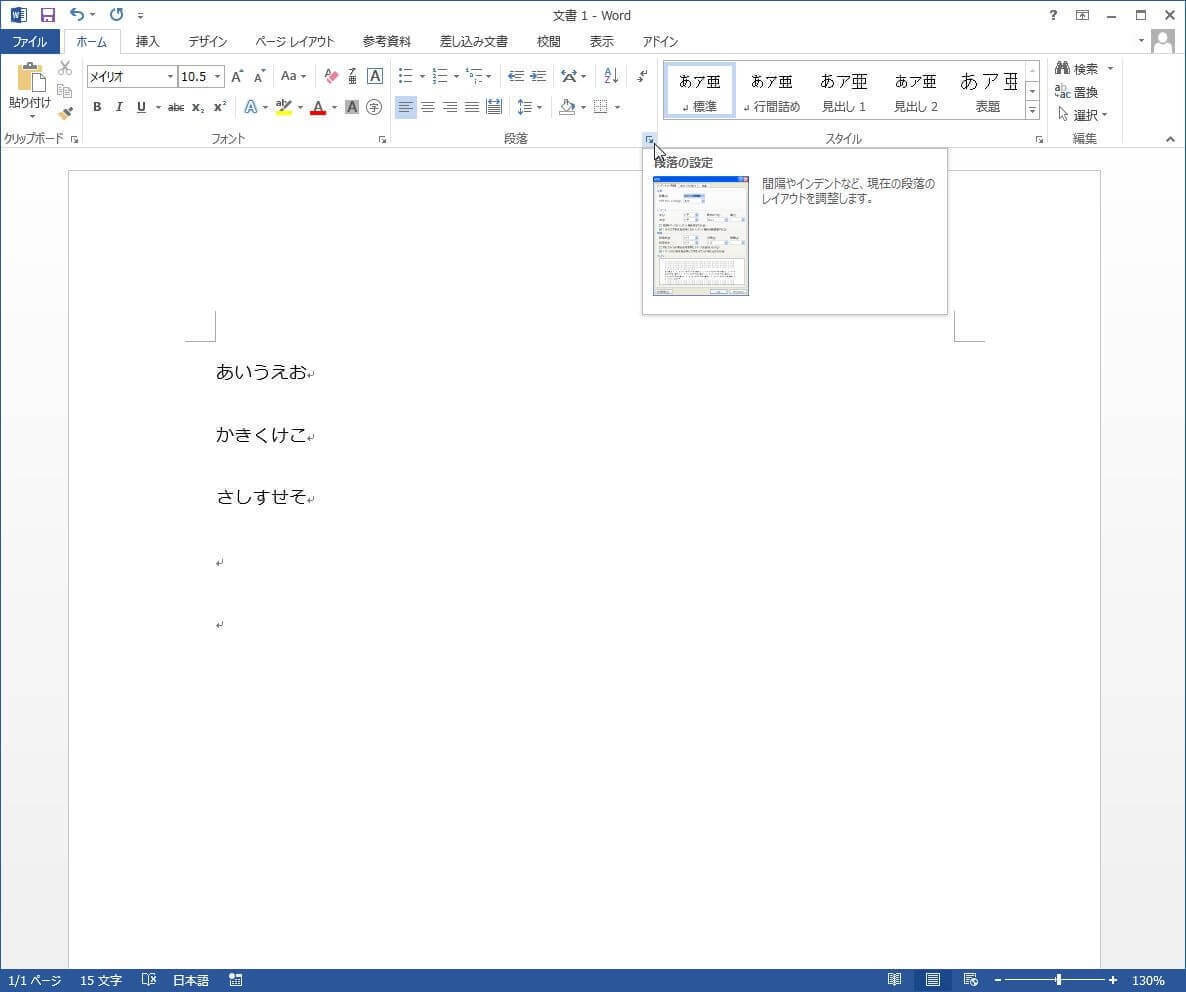This screenshot has height=992, width=1186.
Task: Open the font name dropdown (メイリオ)
Action: (170, 77)
